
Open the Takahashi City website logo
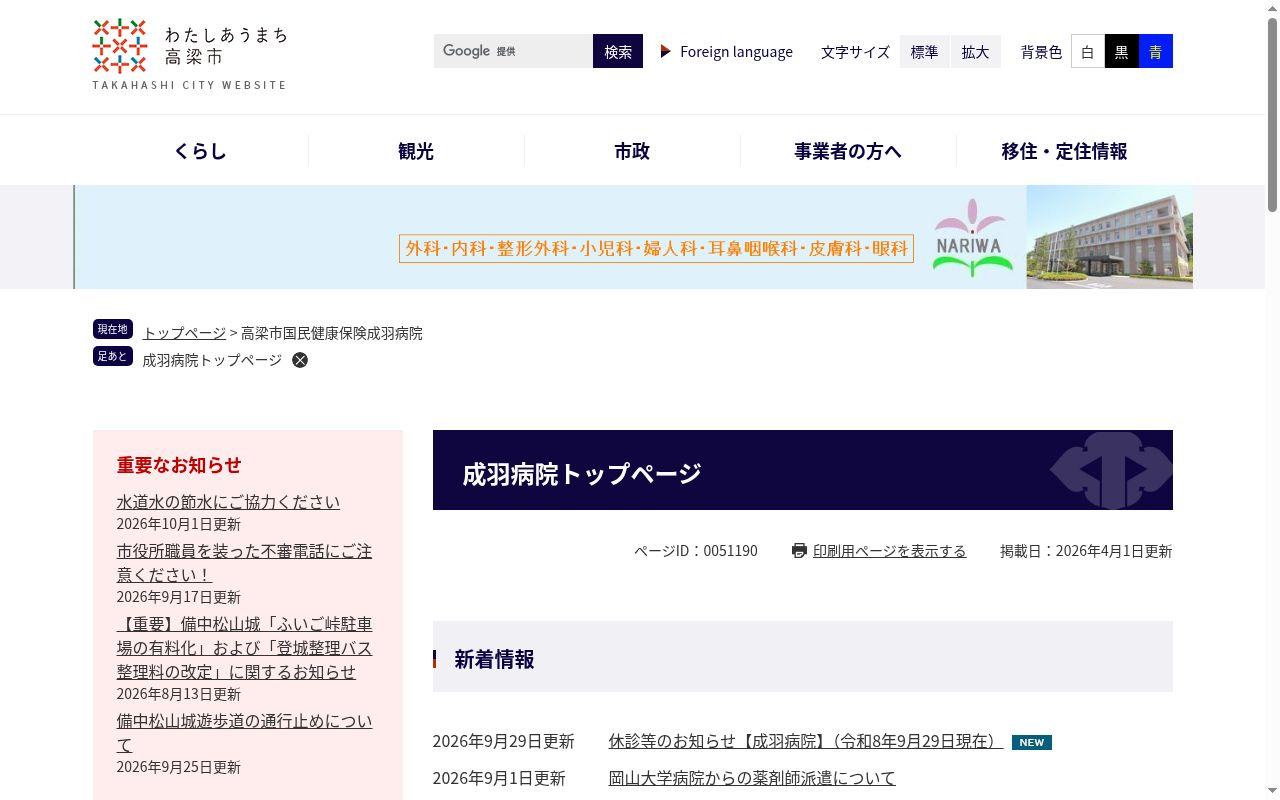click(190, 54)
